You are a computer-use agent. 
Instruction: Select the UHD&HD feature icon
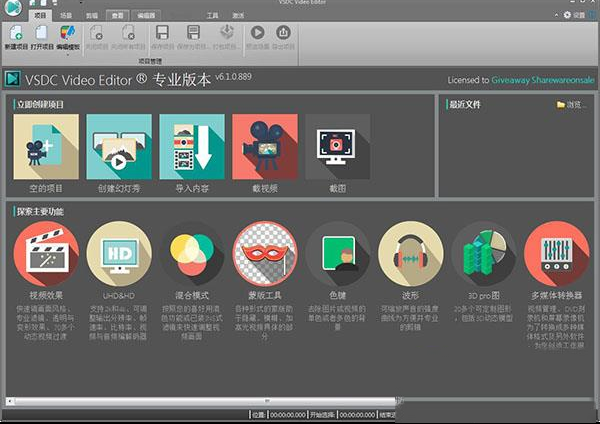tap(119, 254)
